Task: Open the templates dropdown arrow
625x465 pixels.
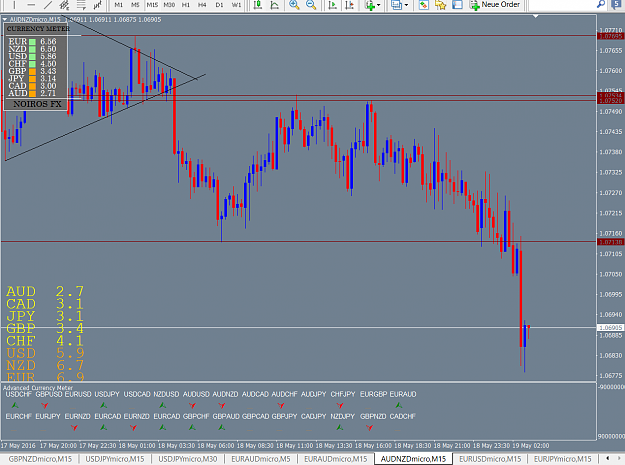Action: coord(406,5)
